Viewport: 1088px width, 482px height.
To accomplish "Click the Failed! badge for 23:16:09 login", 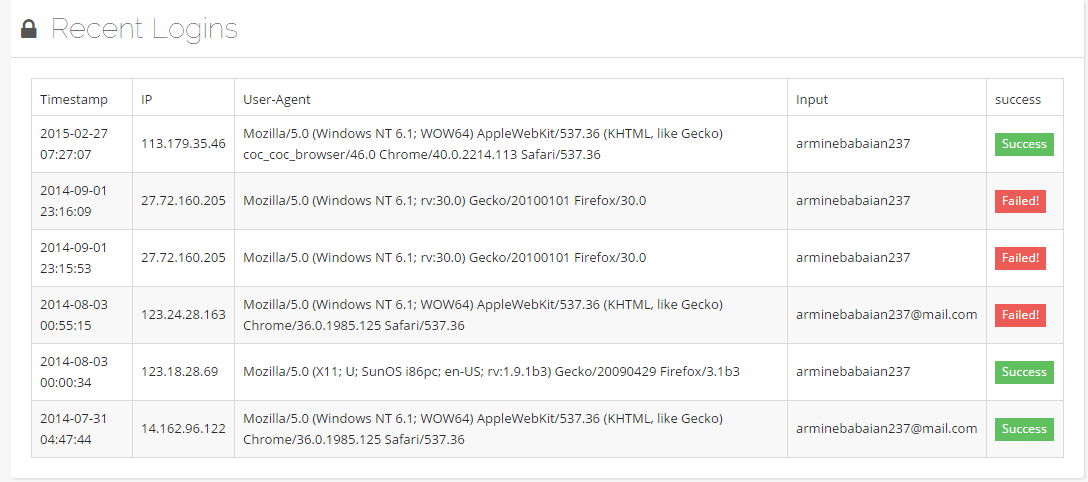I will (1020, 201).
